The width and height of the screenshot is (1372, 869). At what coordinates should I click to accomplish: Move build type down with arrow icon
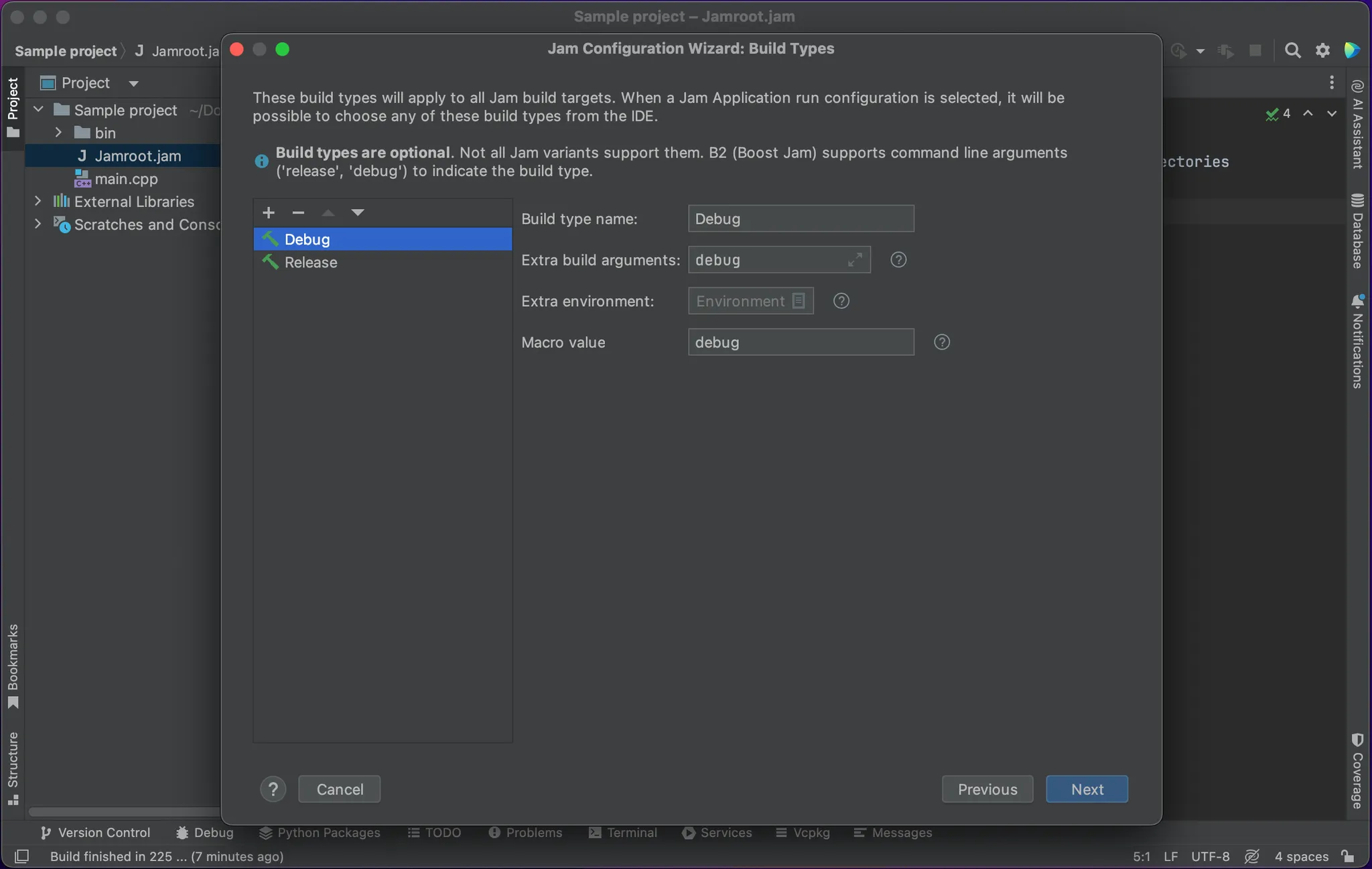(x=358, y=212)
